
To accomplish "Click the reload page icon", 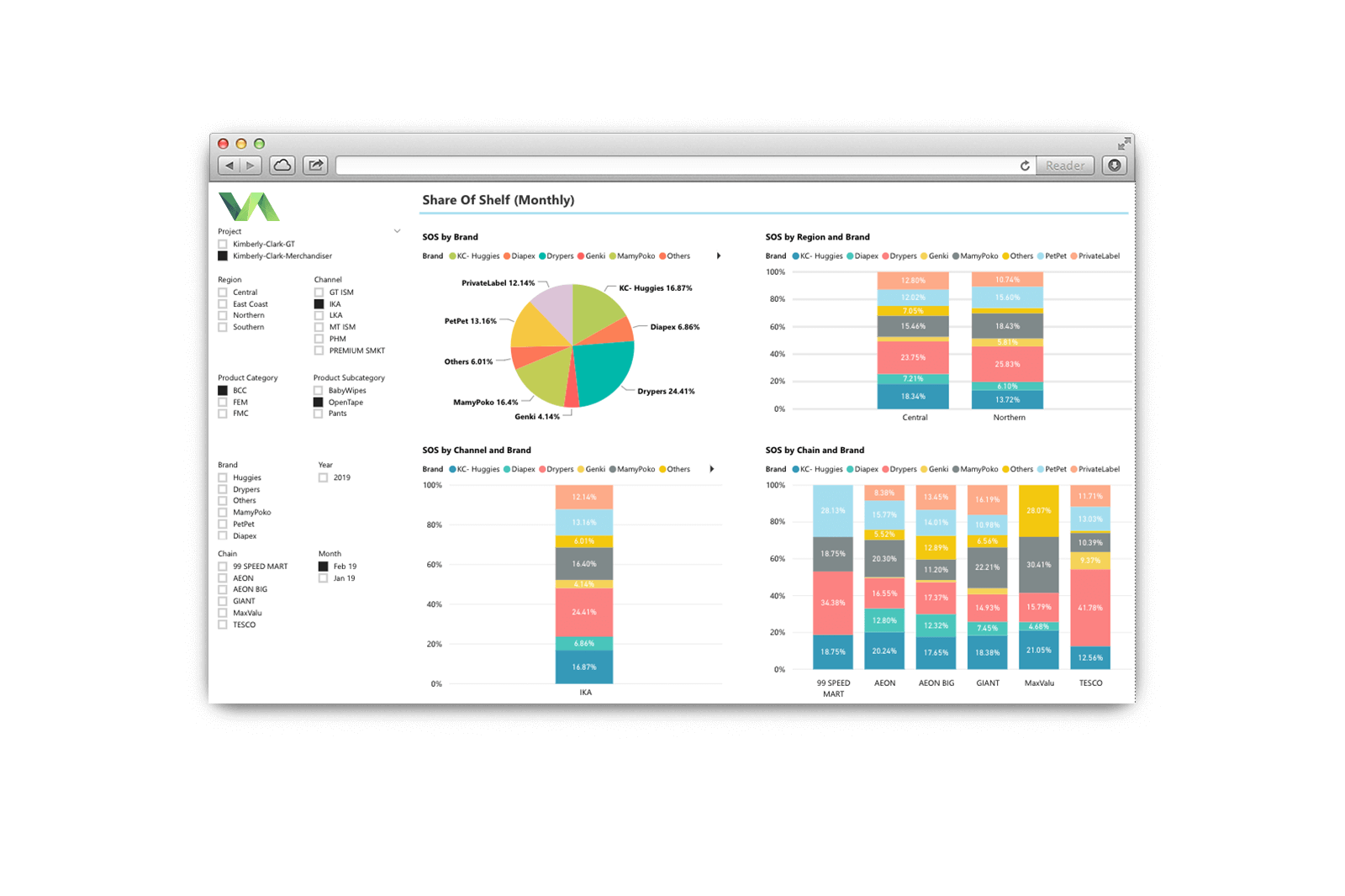I will click(1025, 166).
